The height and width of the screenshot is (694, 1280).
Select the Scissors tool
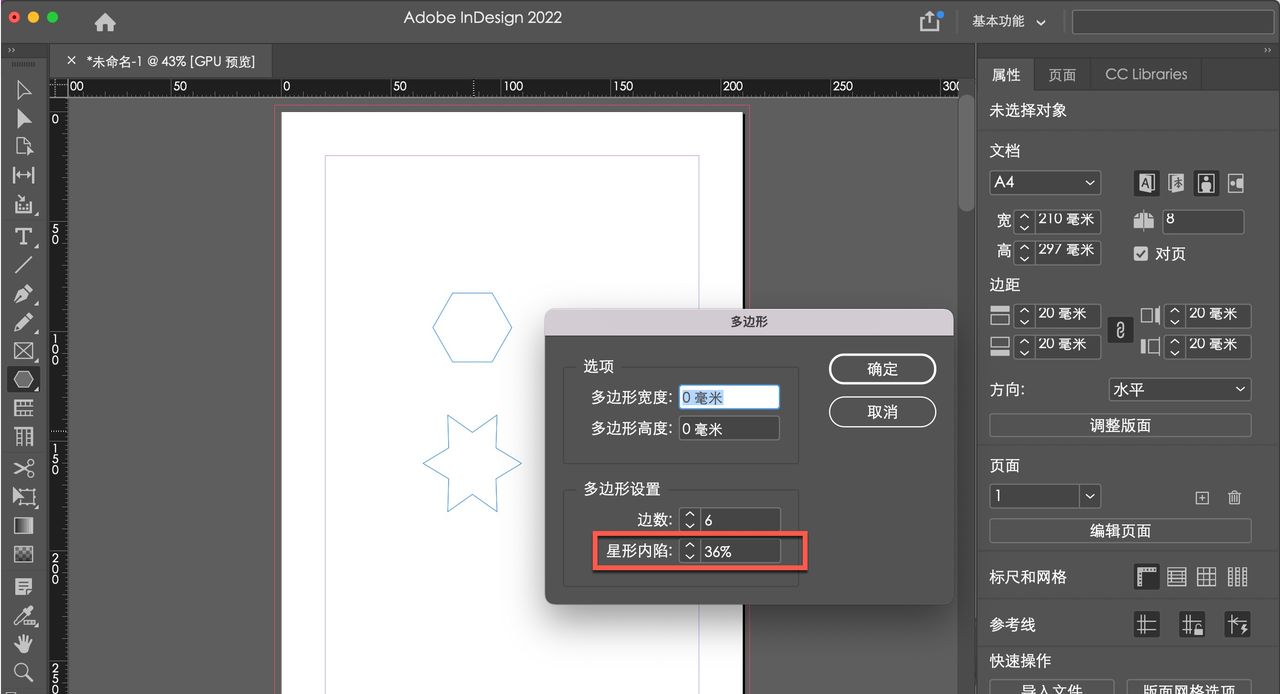(x=24, y=470)
